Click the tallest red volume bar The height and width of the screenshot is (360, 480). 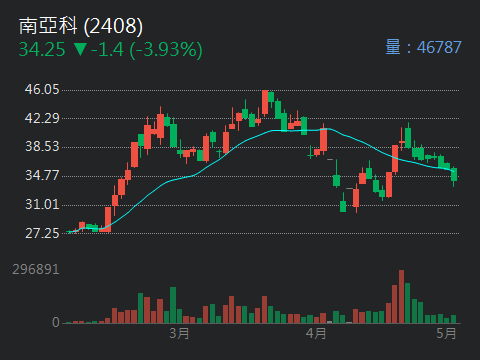point(401,297)
